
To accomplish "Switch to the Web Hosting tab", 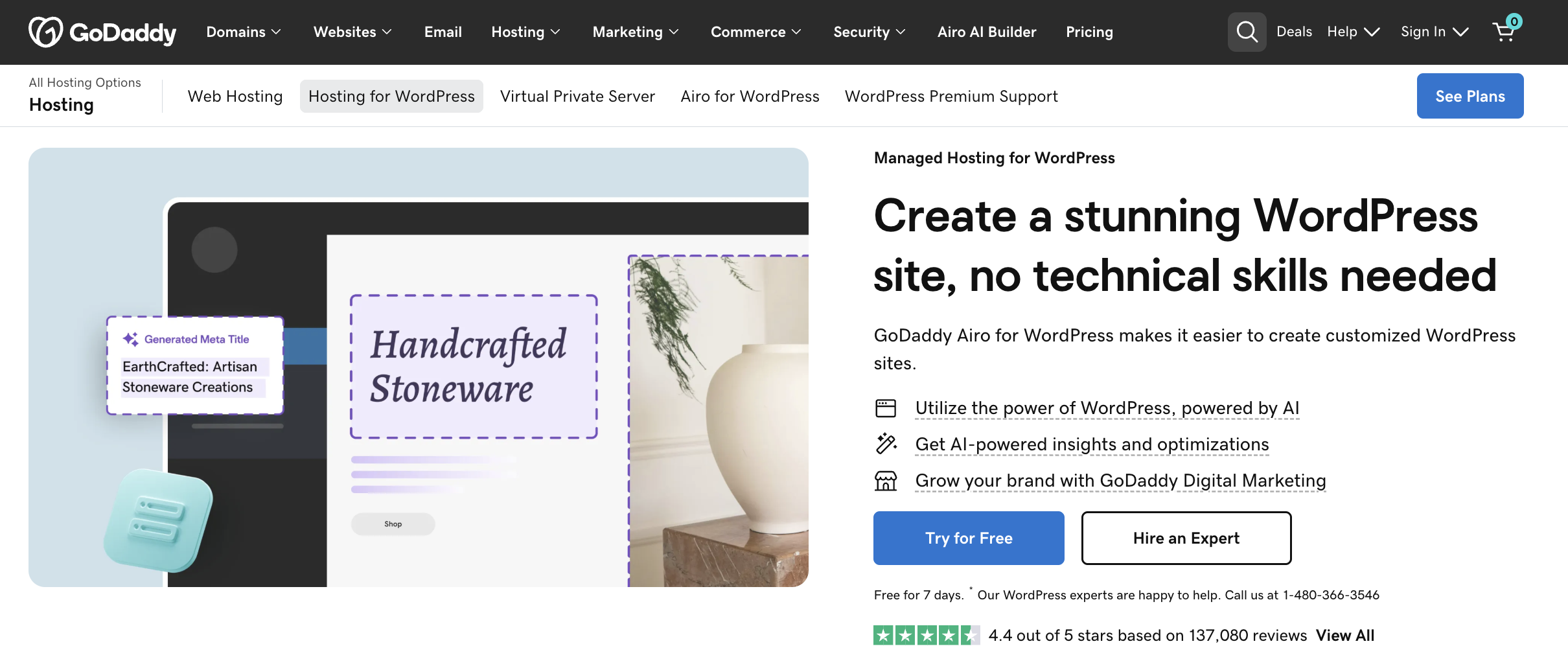I will click(x=235, y=96).
